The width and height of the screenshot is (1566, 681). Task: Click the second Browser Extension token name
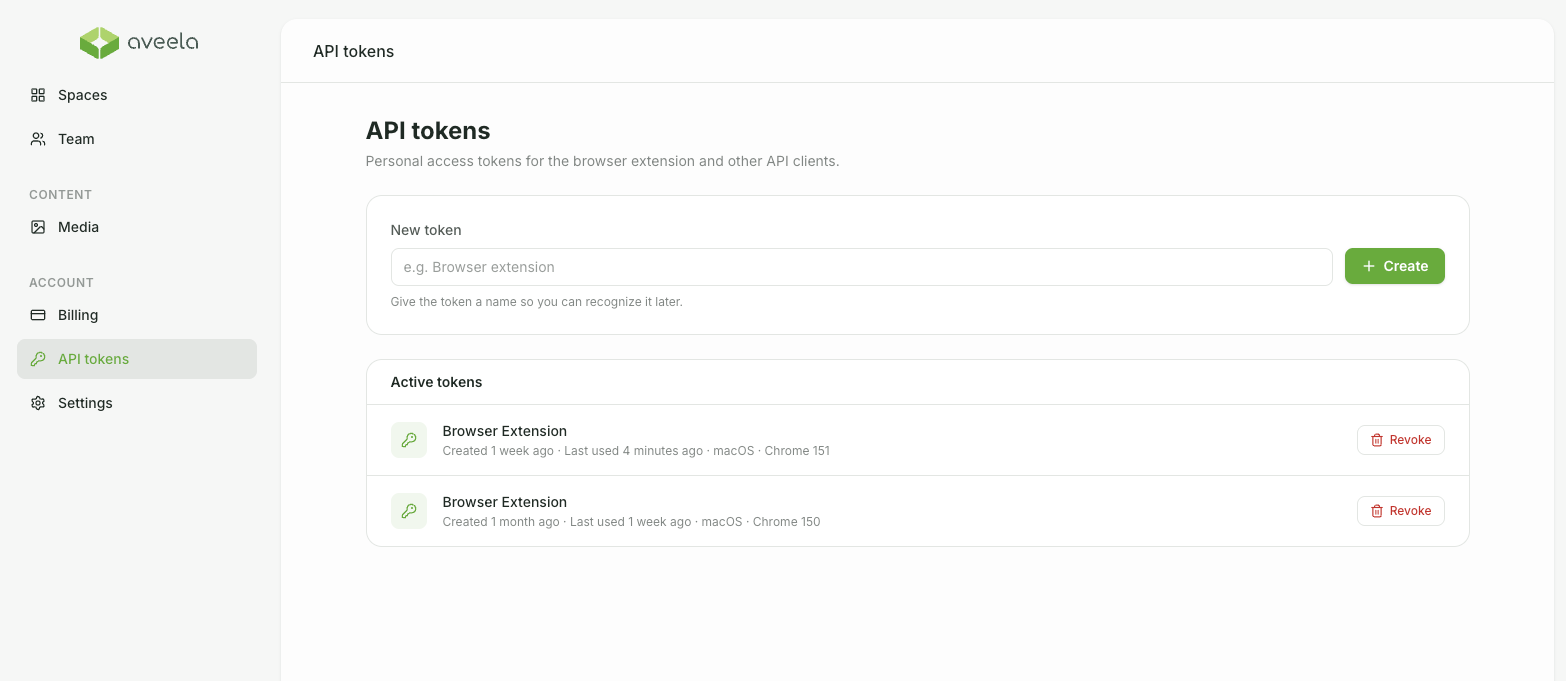point(505,502)
